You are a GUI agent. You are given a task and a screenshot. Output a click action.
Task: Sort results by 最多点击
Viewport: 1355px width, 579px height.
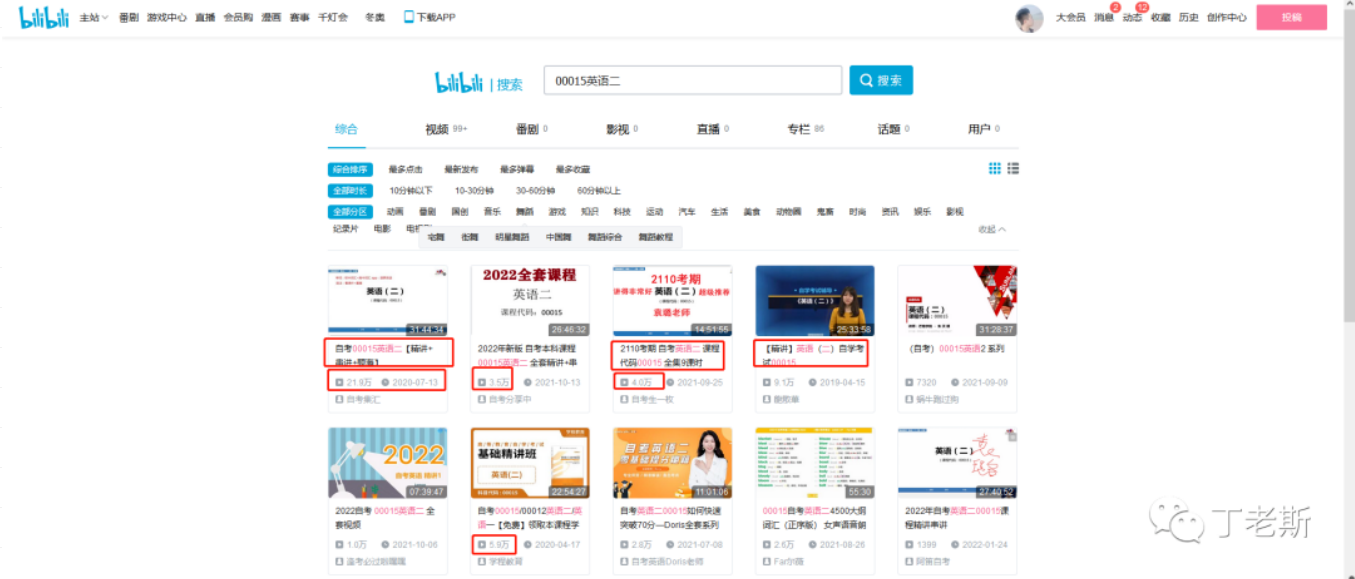click(405, 170)
